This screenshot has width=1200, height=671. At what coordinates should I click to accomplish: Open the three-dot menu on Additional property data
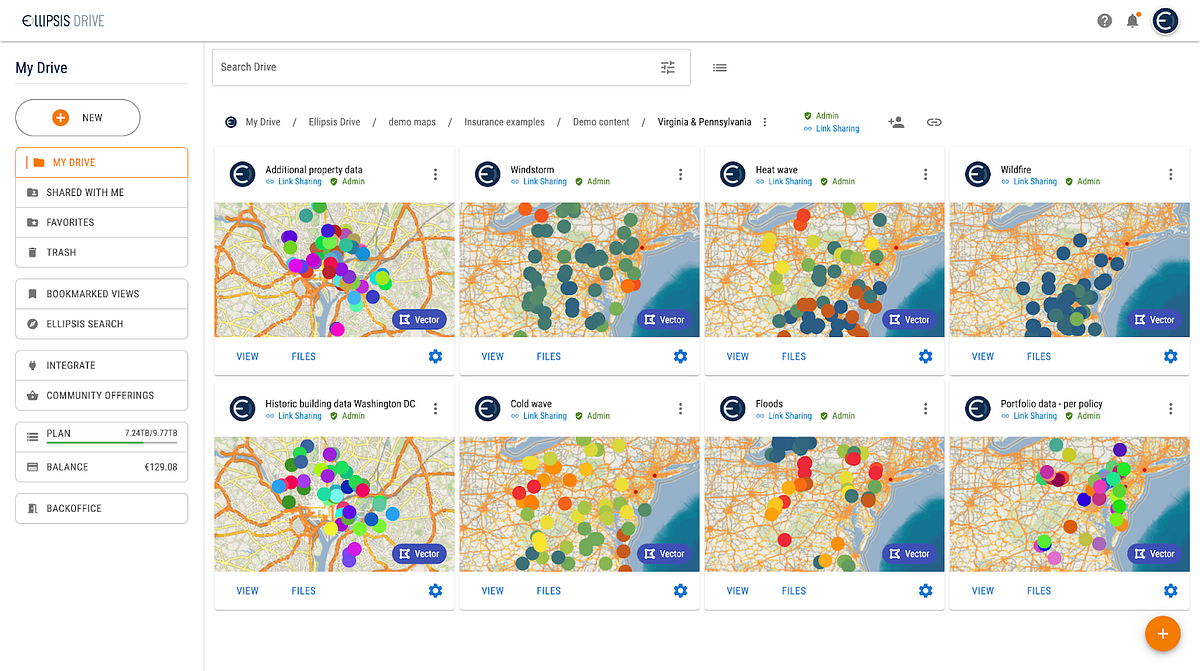click(x=435, y=173)
